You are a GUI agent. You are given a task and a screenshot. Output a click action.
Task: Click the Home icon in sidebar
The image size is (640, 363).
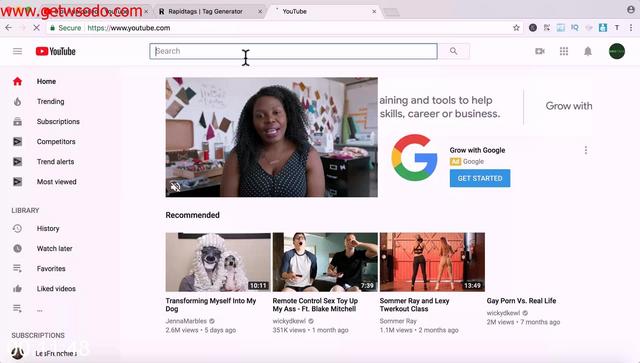point(17,81)
